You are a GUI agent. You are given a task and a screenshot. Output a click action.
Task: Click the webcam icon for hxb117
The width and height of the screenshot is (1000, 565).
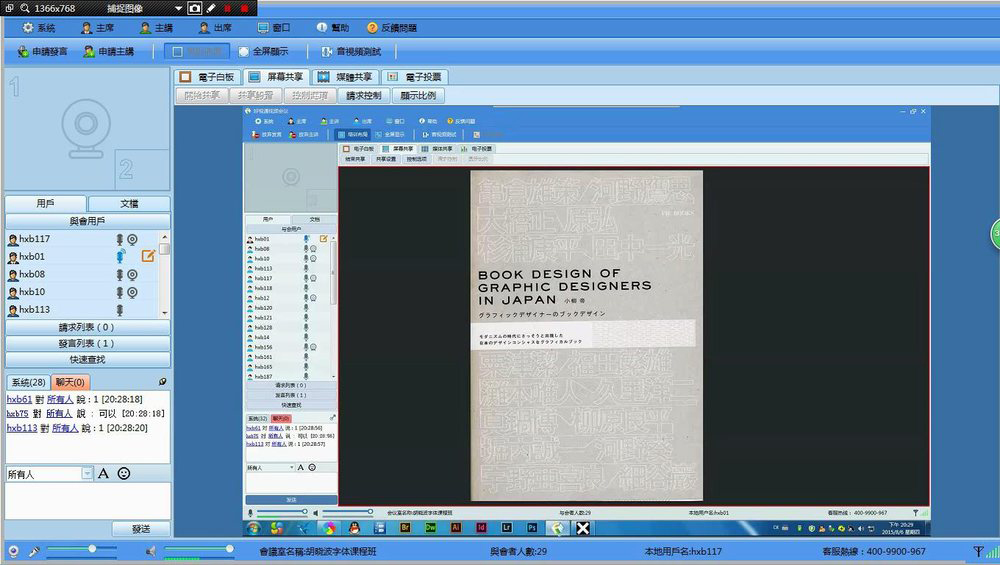coord(132,240)
